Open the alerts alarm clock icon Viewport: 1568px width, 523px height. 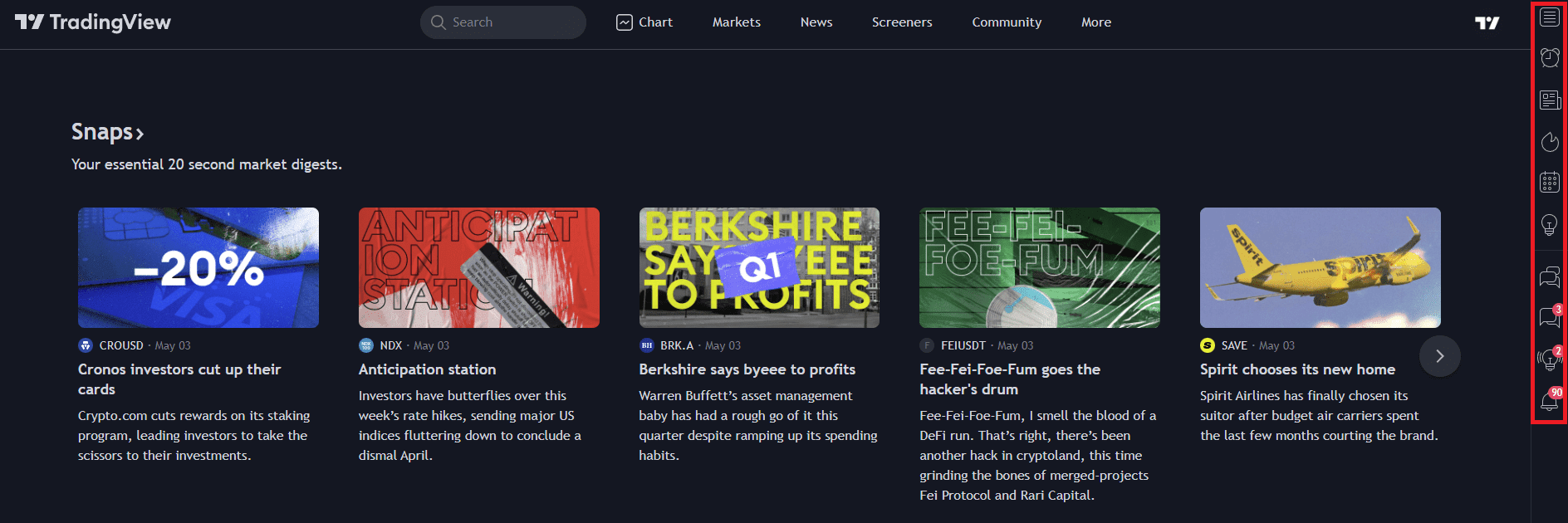coord(1550,57)
